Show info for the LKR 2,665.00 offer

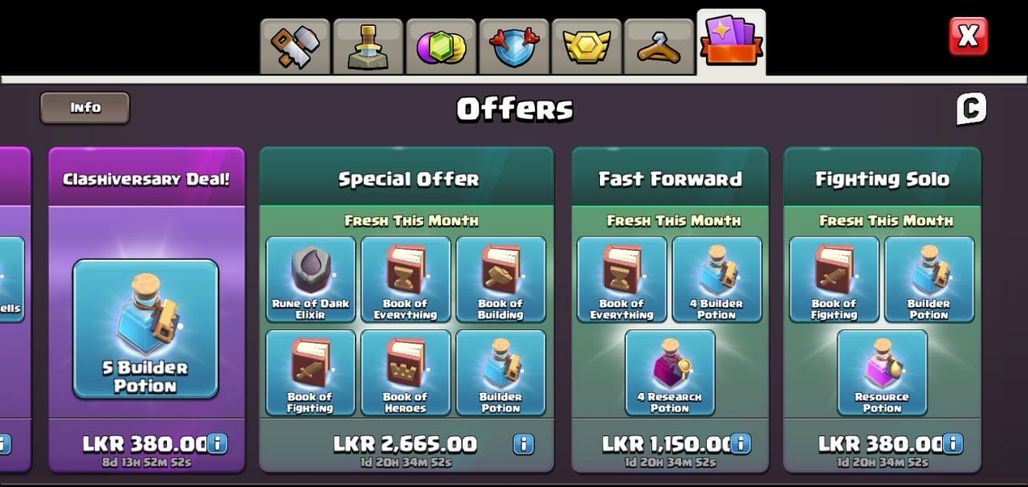point(523,444)
